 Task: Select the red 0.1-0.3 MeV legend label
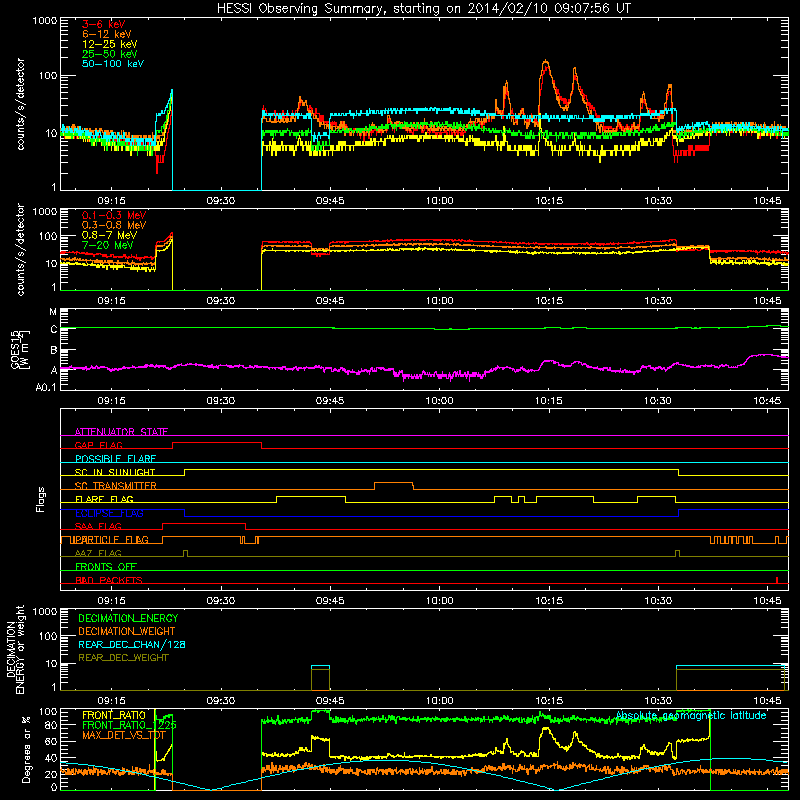[114, 215]
